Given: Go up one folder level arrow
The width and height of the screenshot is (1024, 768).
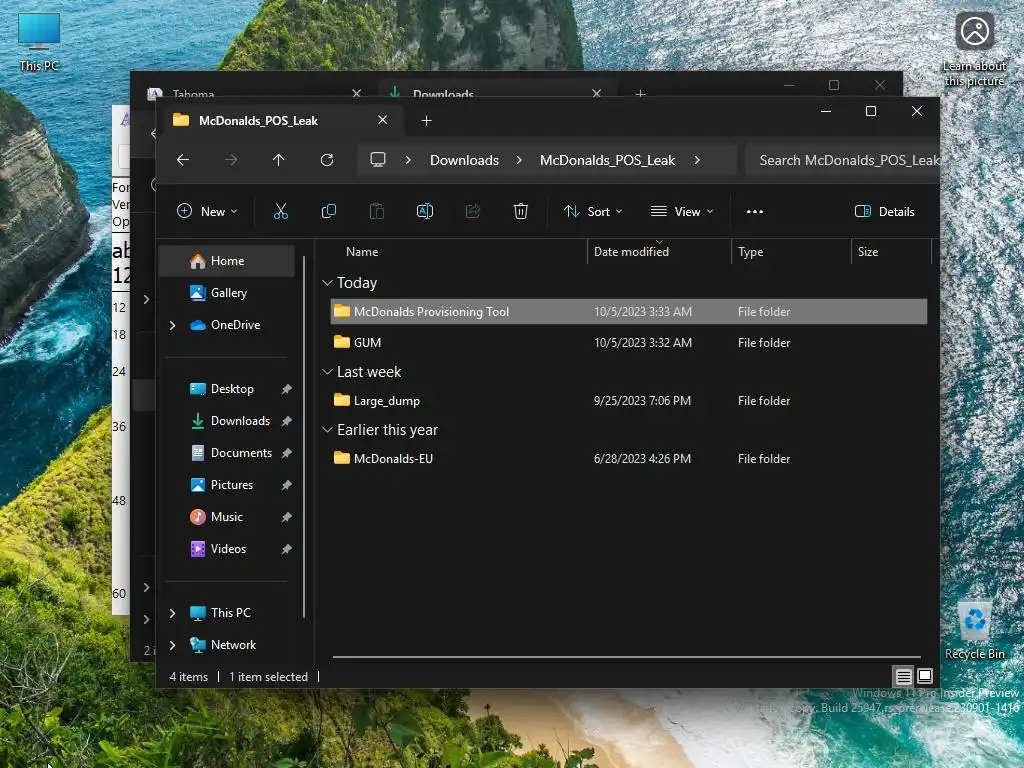Looking at the screenshot, I should [x=279, y=160].
